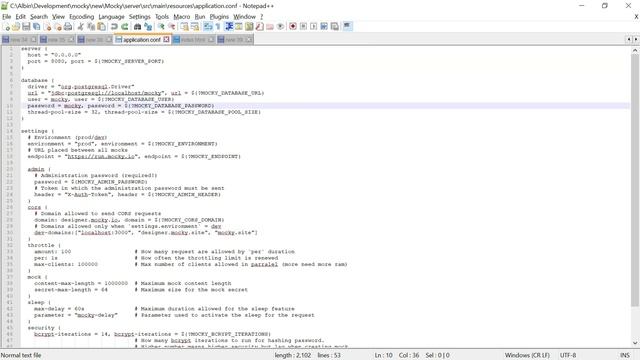Viewport: 640px width, 360px height.
Task: Toggle the Document Map icon
Action: pyautogui.click(x=249, y=27)
